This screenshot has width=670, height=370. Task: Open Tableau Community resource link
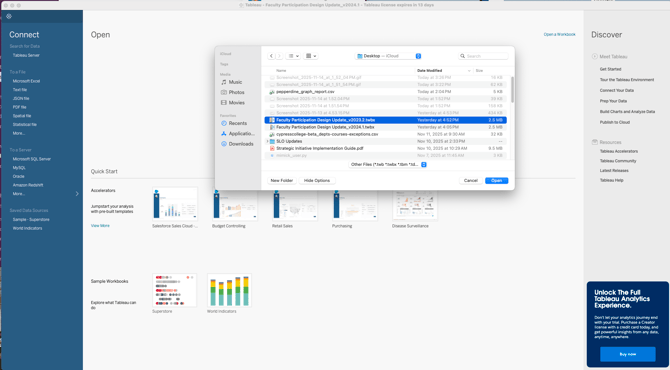pyautogui.click(x=618, y=161)
